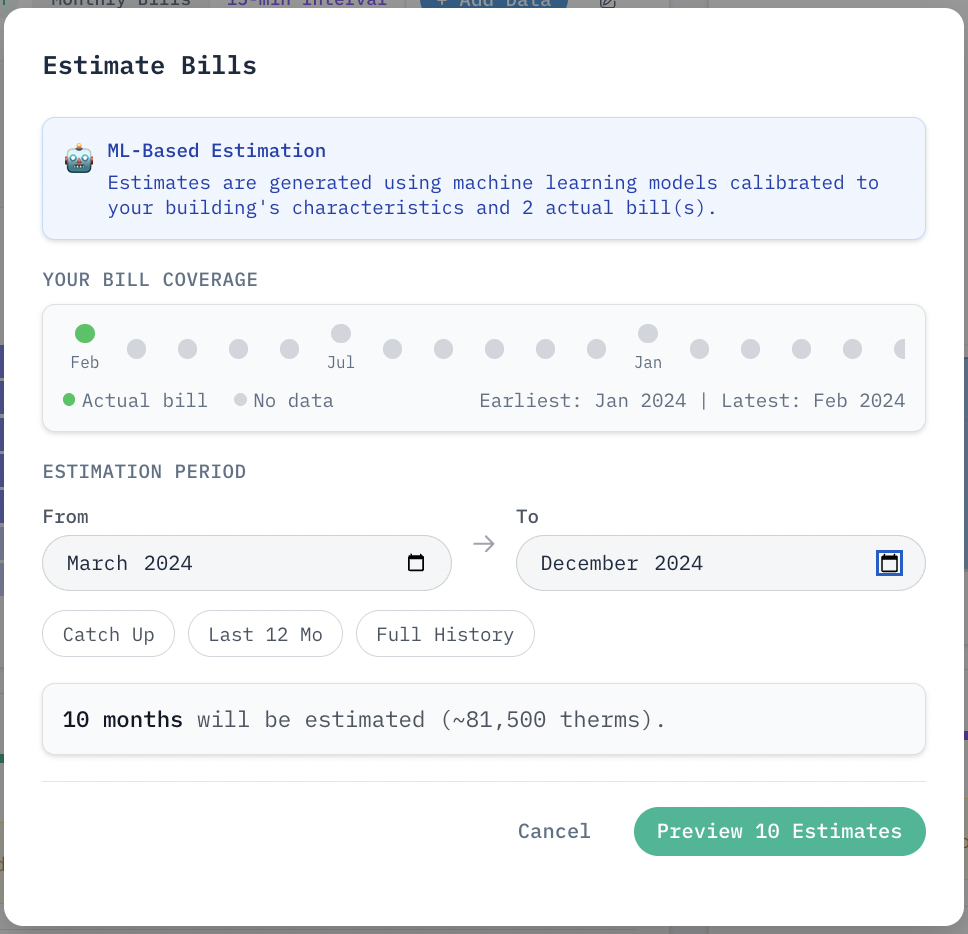Select the green Feb actual bill dot
This screenshot has height=934, width=968.
coord(85,333)
